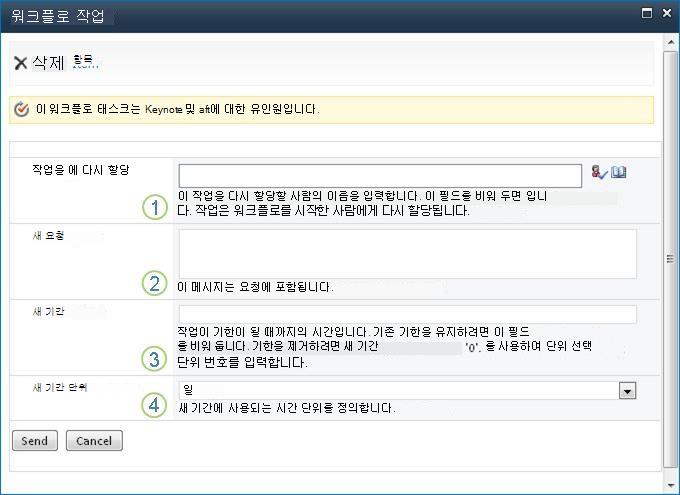680x495 pixels.
Task: Maximize the workflow task dialog
Action: pos(647,13)
